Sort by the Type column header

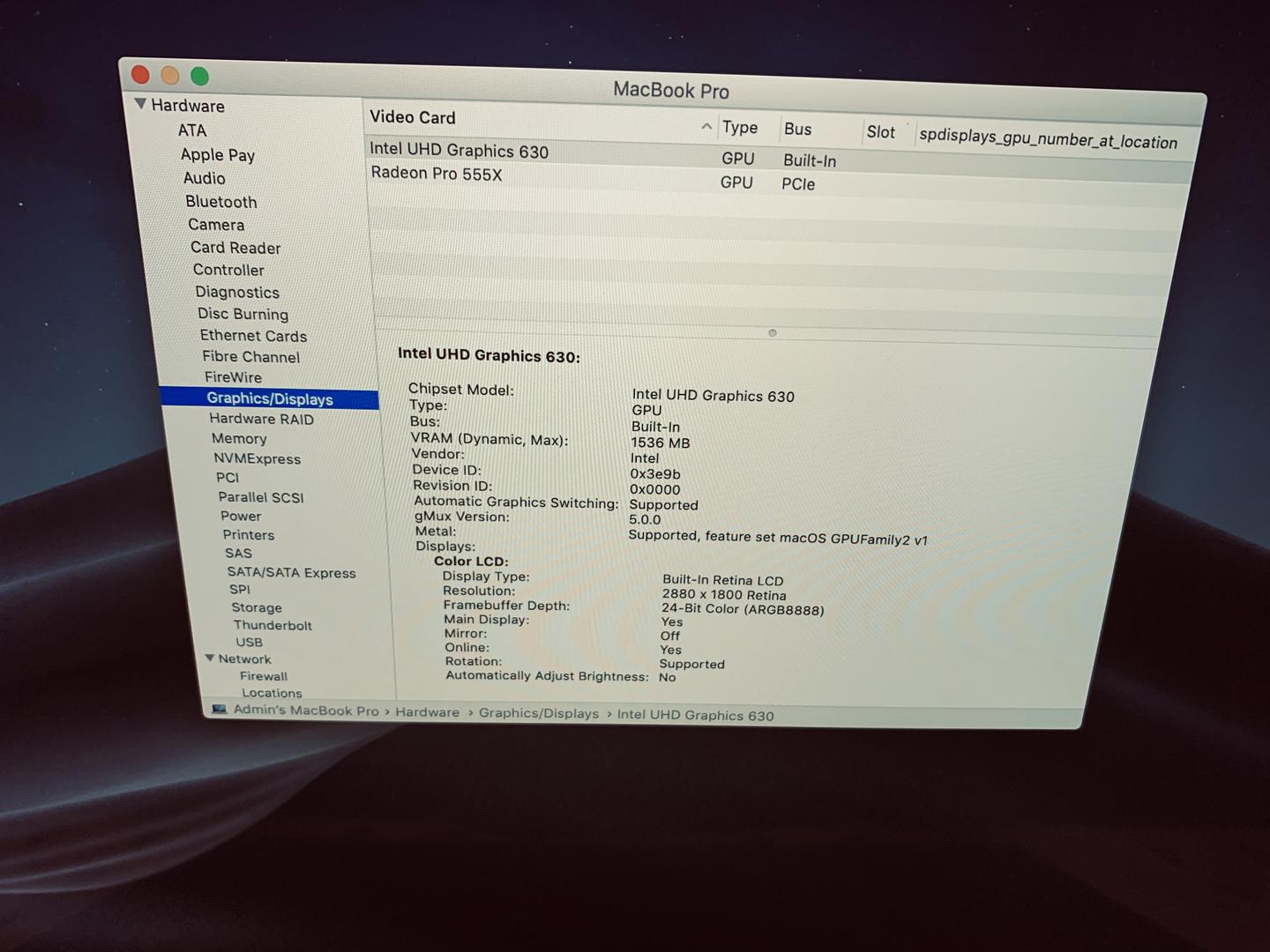pos(740,128)
